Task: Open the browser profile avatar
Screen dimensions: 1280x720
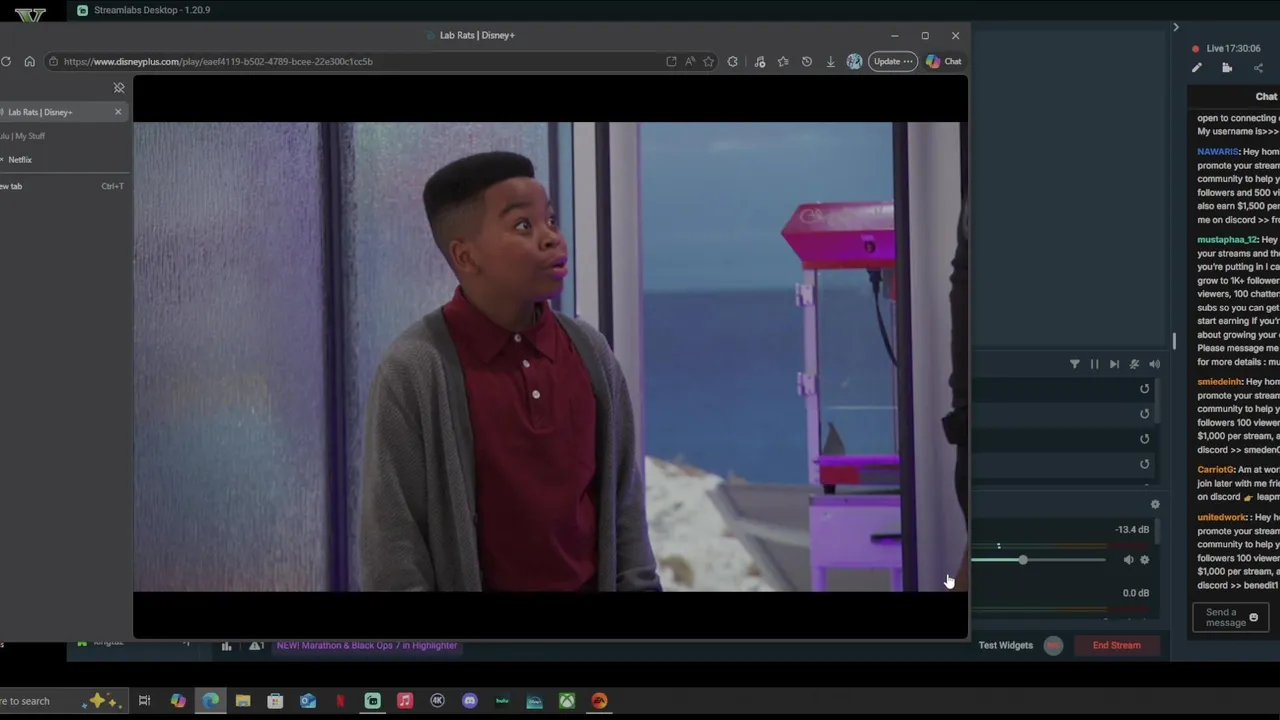Action: coord(854,61)
